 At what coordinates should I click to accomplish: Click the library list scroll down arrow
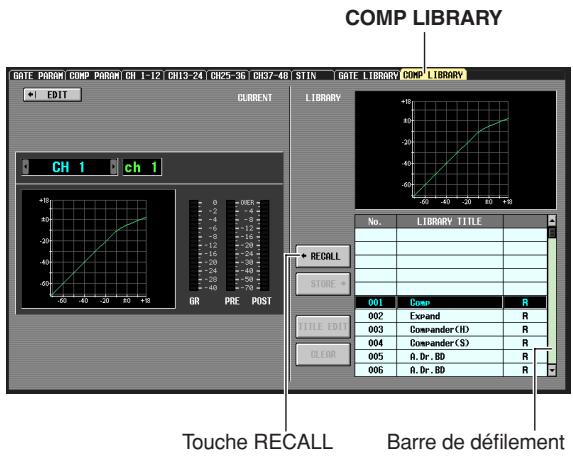point(552,370)
